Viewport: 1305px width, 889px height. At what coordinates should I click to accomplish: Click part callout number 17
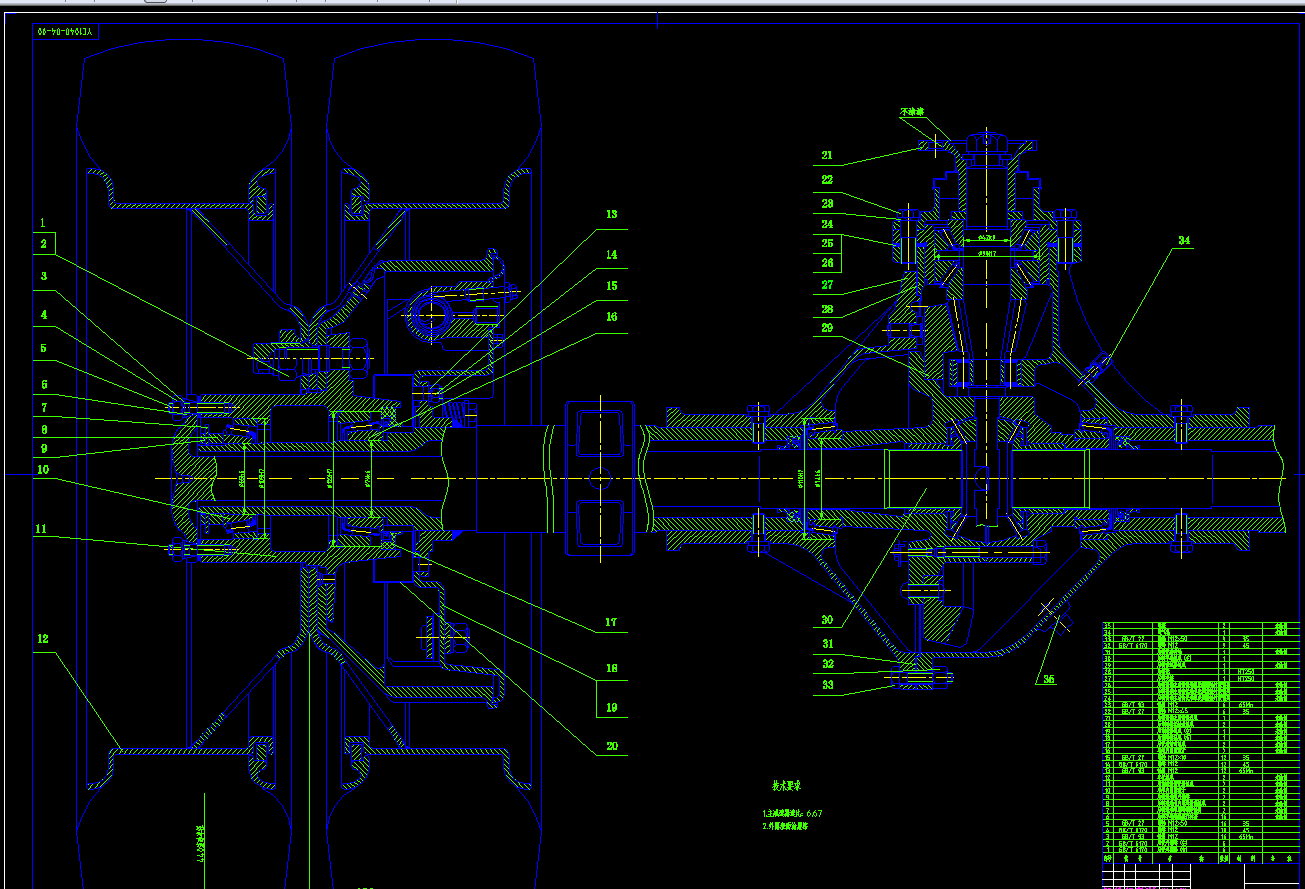611,623
